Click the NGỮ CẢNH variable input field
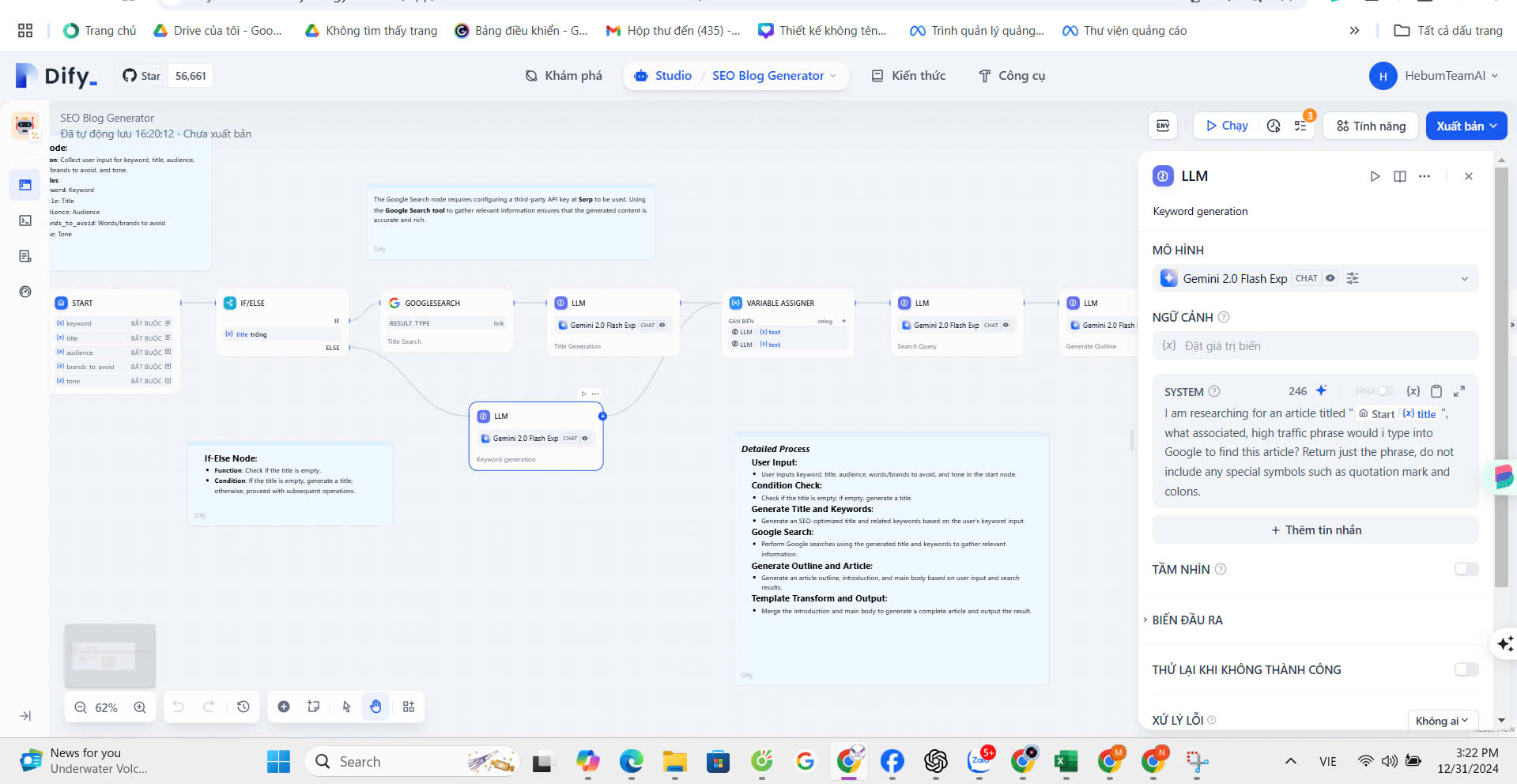 point(1315,346)
